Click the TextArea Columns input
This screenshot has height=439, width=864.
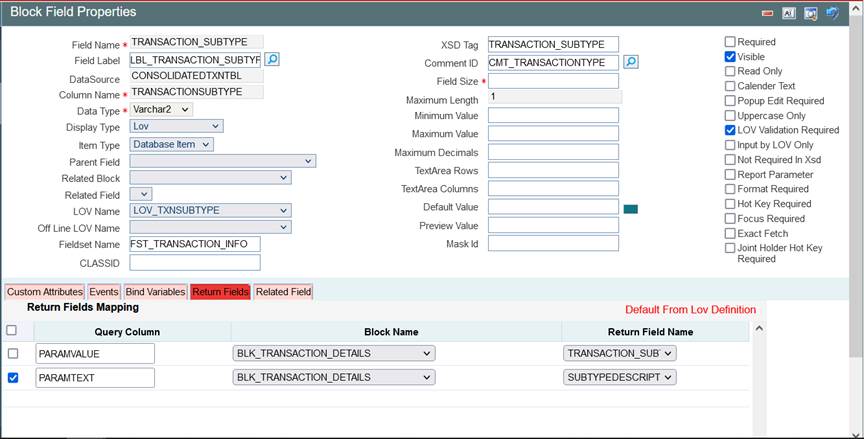click(553, 188)
